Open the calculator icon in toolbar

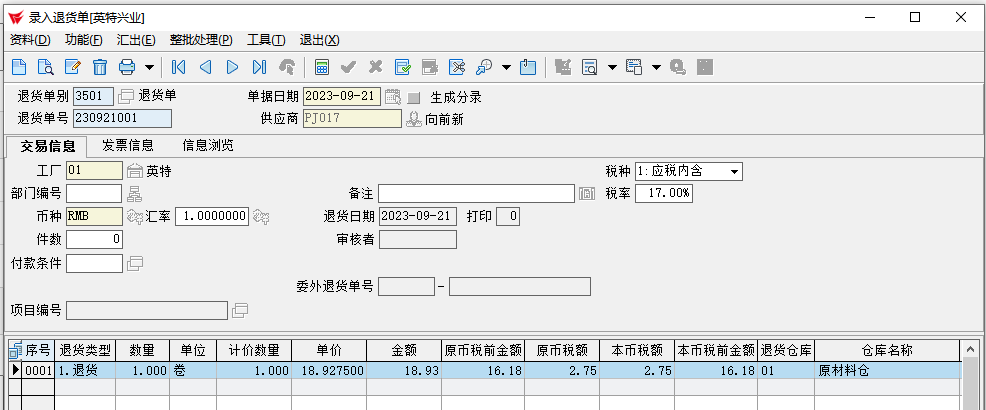(x=322, y=67)
